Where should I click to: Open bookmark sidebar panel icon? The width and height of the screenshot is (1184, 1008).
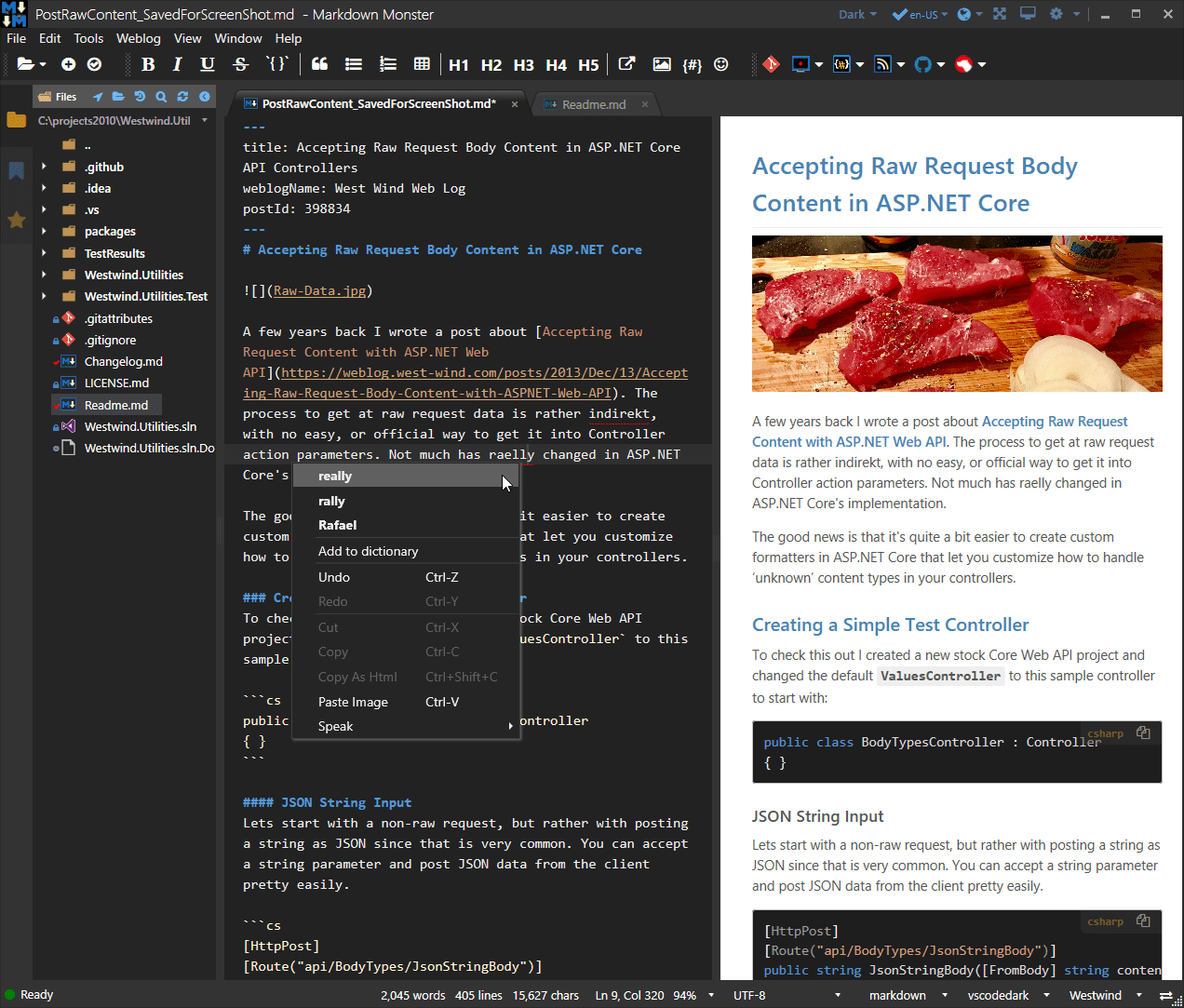(16, 170)
